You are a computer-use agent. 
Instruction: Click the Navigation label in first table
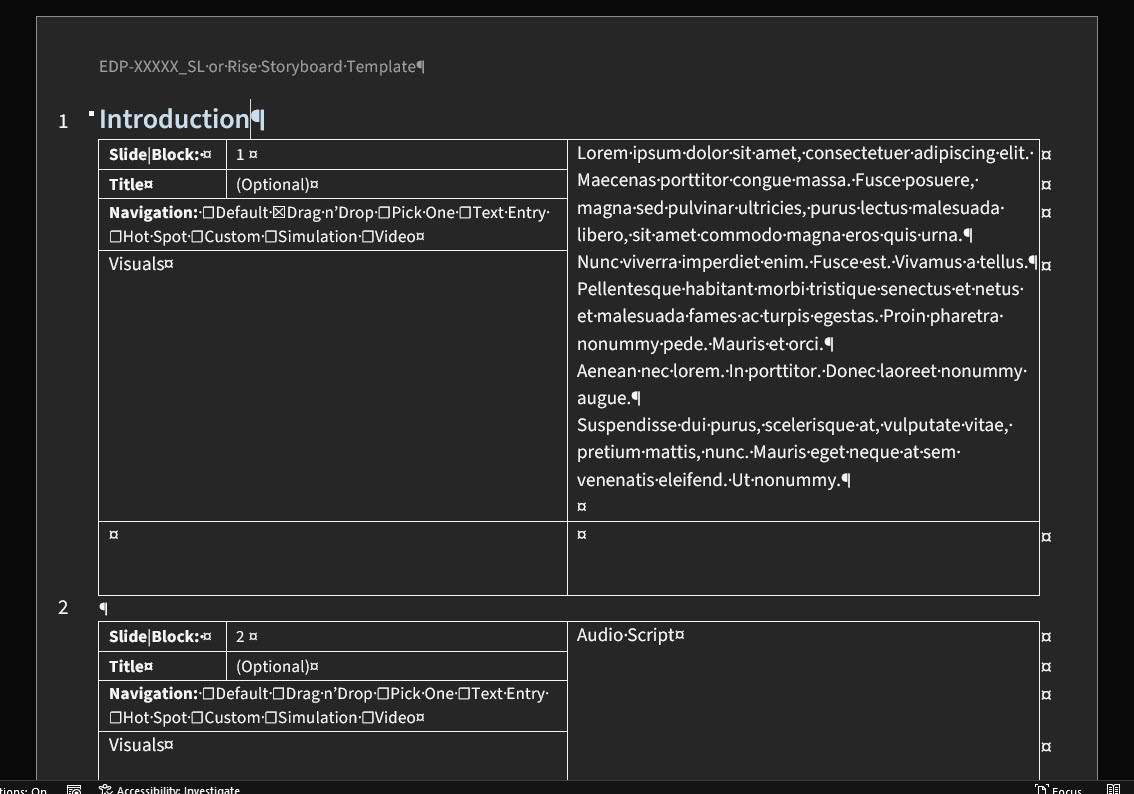tap(153, 213)
